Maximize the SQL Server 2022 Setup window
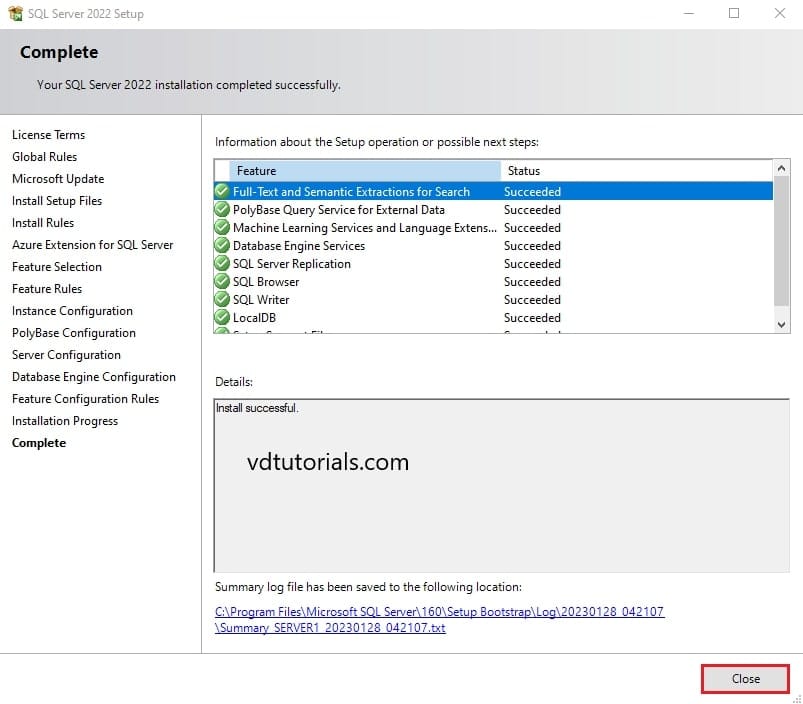 tap(734, 13)
